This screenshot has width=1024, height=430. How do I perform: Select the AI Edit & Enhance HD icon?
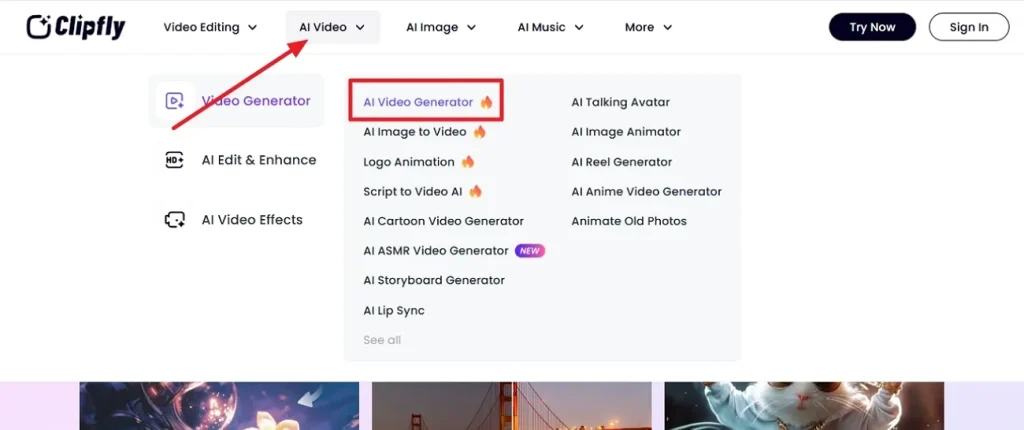174,160
